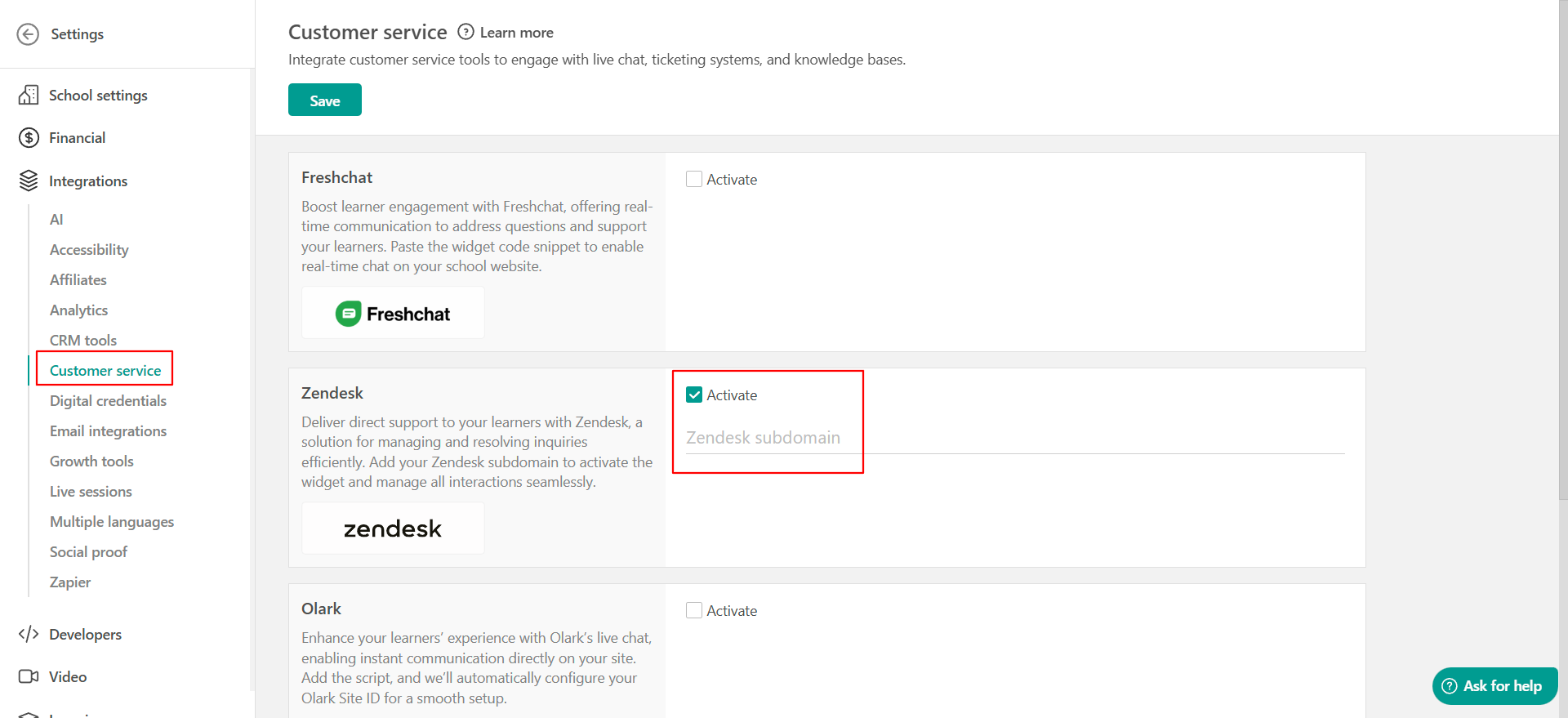This screenshot has height=718, width=1568.
Task: Open the Ask for help button
Action: coord(1494,686)
